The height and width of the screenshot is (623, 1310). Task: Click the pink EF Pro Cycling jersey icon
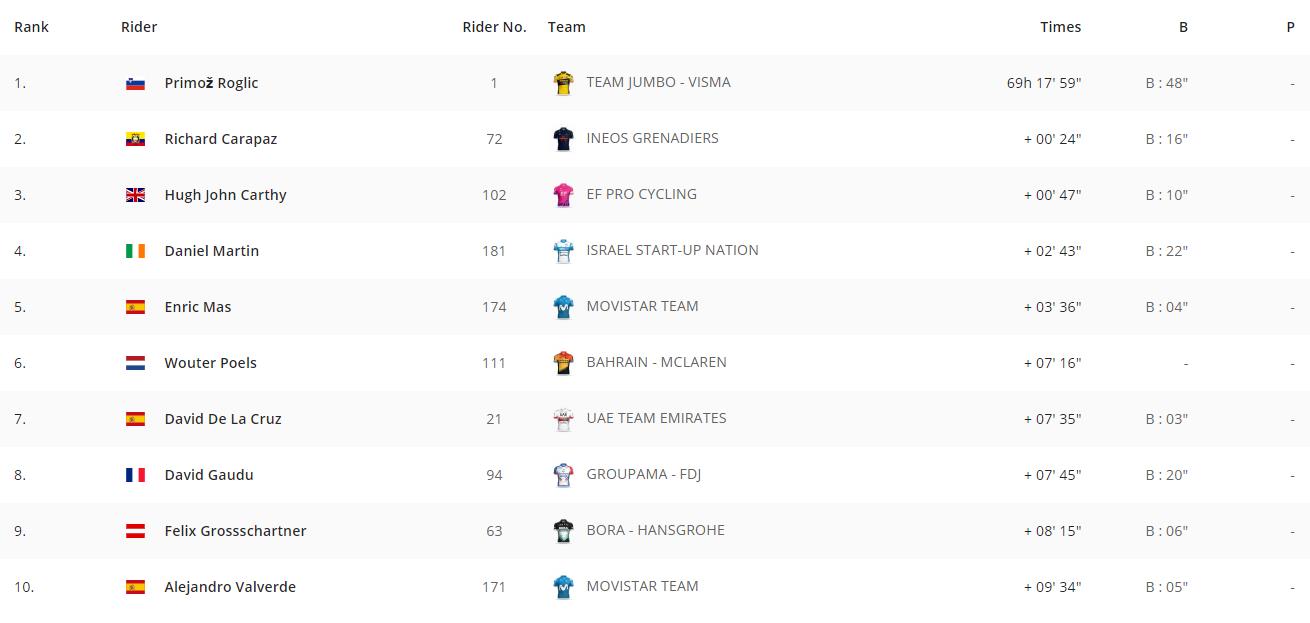point(563,195)
